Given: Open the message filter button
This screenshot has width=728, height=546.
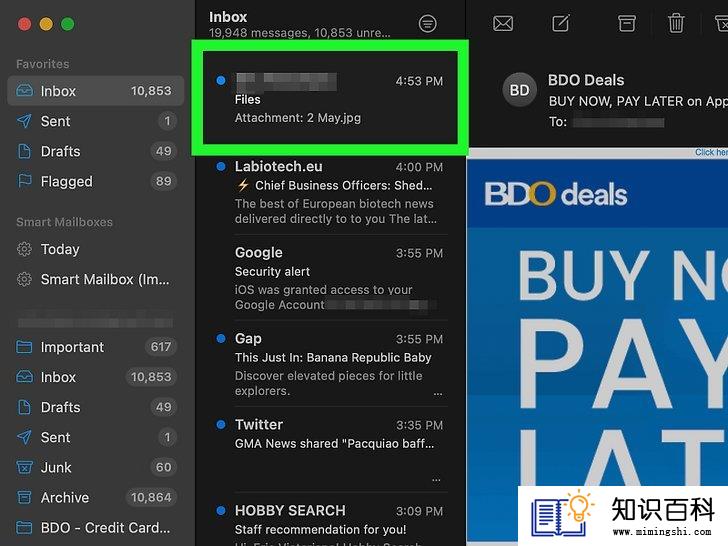Looking at the screenshot, I should (427, 23).
